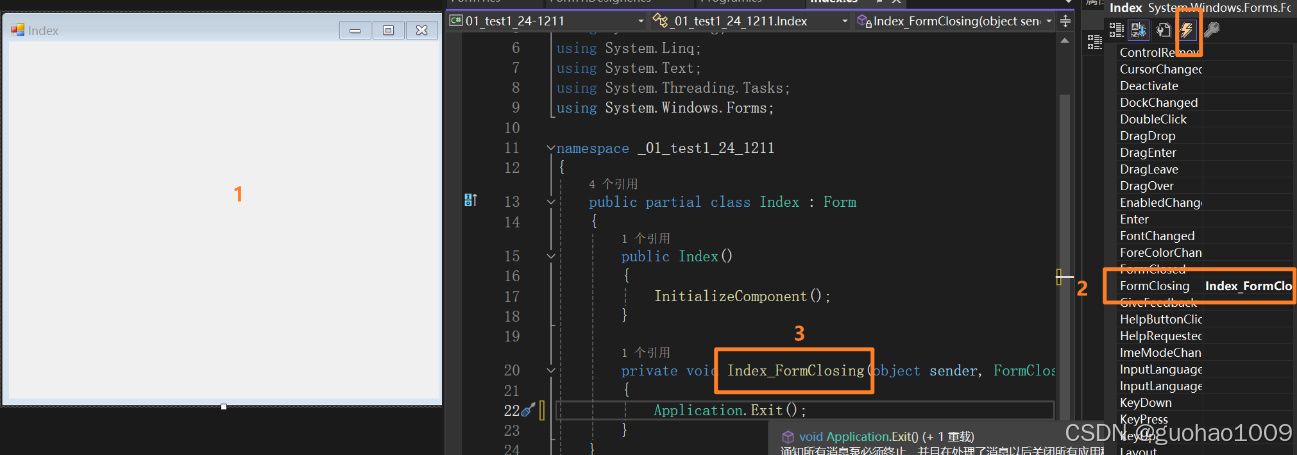The image size is (1297, 455).
Task: Select the HelpRequested event row
Action: tap(1205, 336)
